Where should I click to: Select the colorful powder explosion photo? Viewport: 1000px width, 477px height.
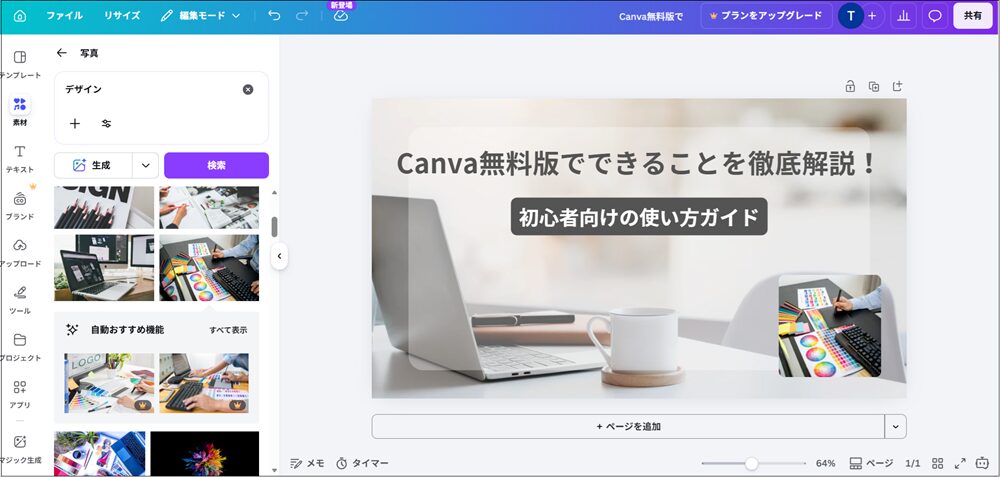(x=205, y=453)
